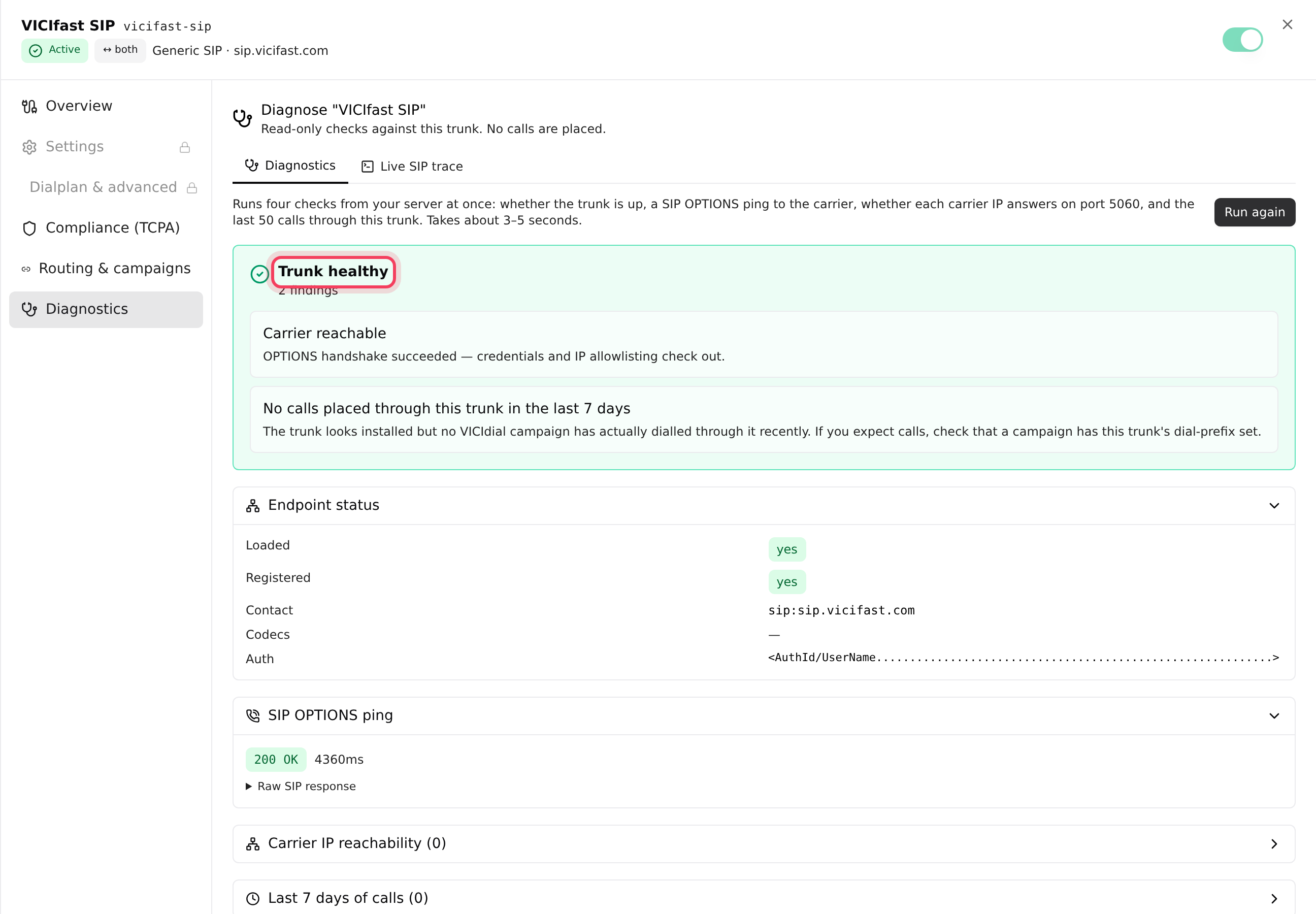This screenshot has width=1316, height=914.
Task: Click the Registered yes badge
Action: pos(786,582)
